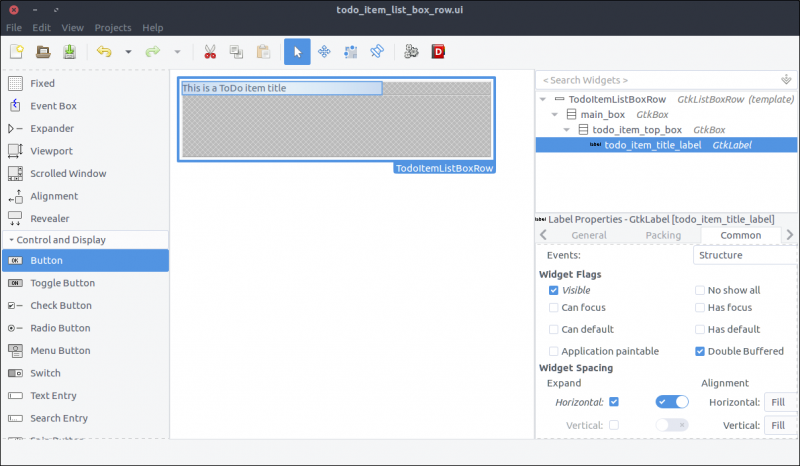The height and width of the screenshot is (466, 800).
Task: Choose Toggle Button from widget palette
Action: click(62, 283)
